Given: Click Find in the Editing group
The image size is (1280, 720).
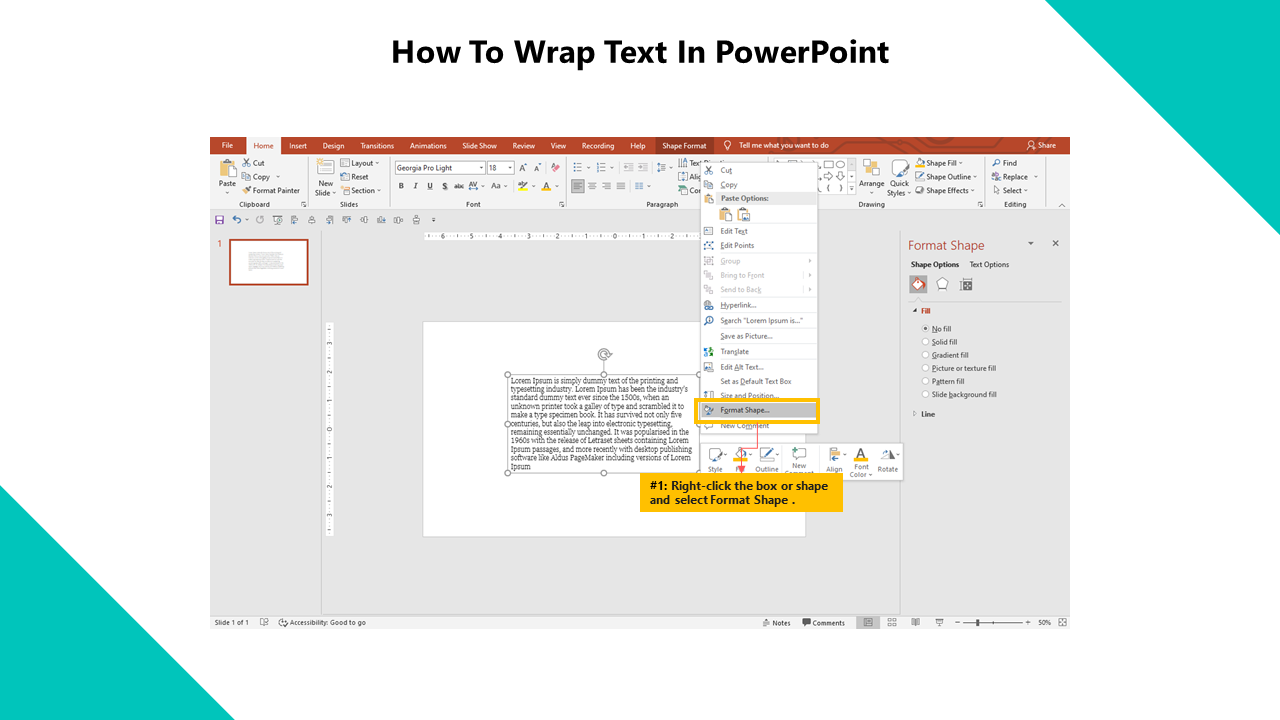Looking at the screenshot, I should 1005,163.
